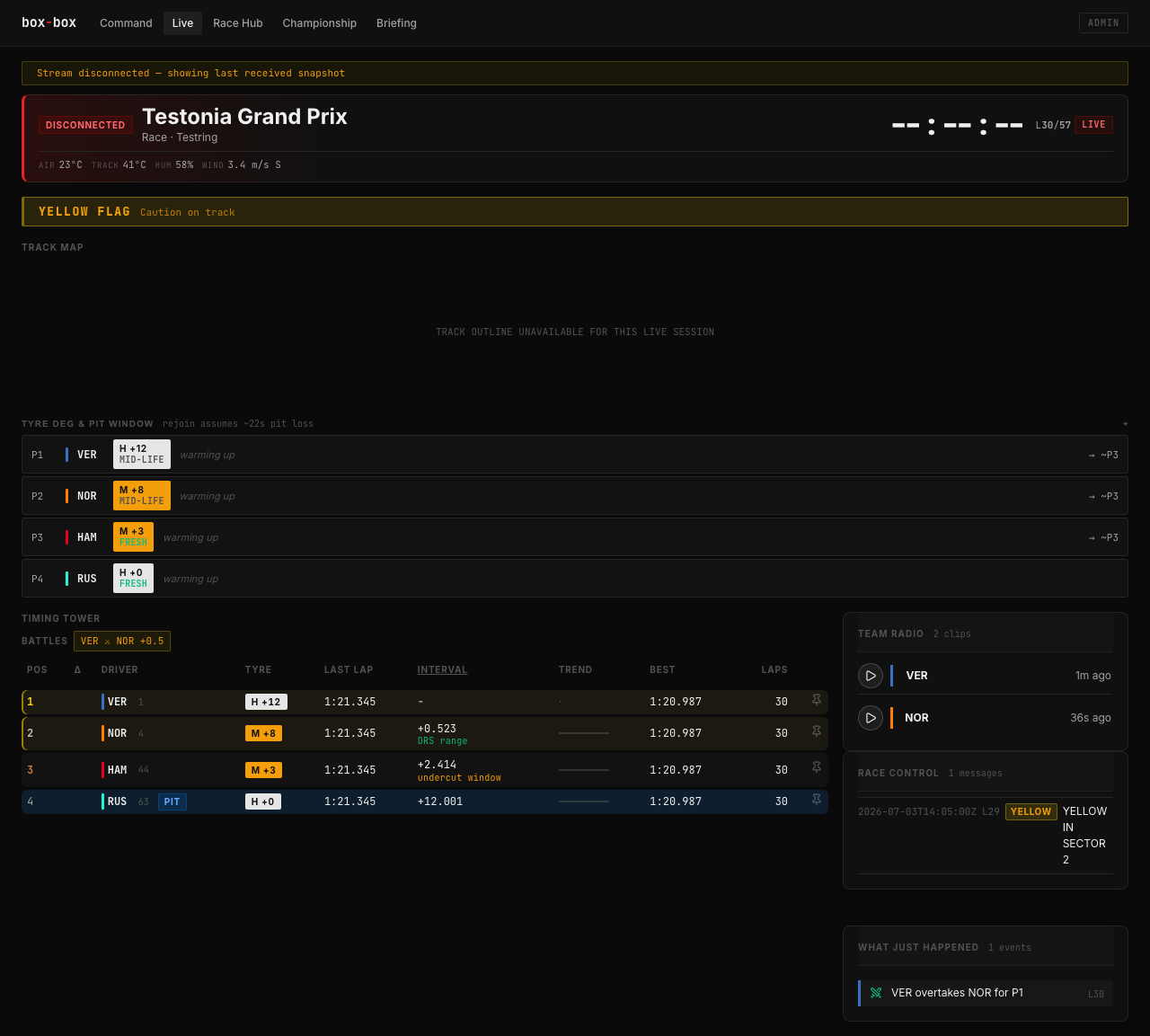Collapse the Tyre Deg & Pit Window section
1150x1036 pixels.
[x=1125, y=424]
